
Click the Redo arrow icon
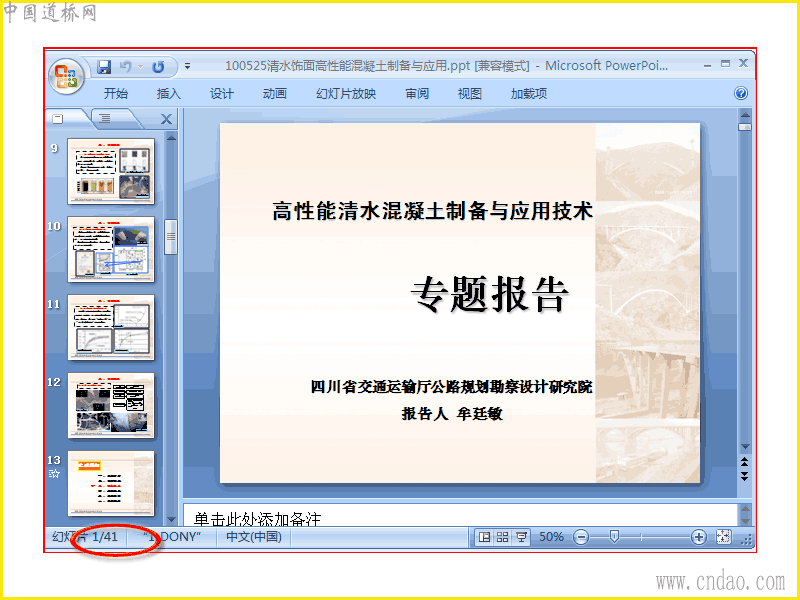[x=158, y=67]
